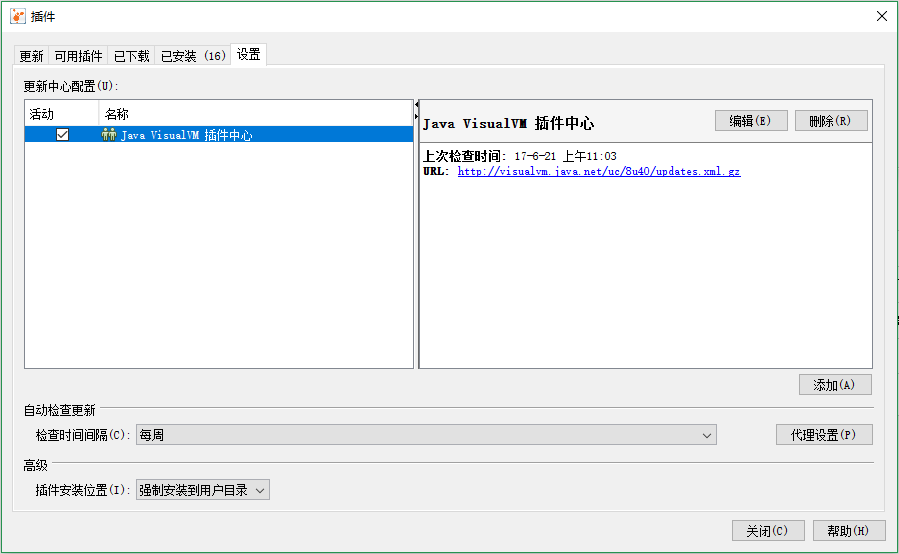Select the Java VisualVM 插件中心 row text

(x=186, y=135)
